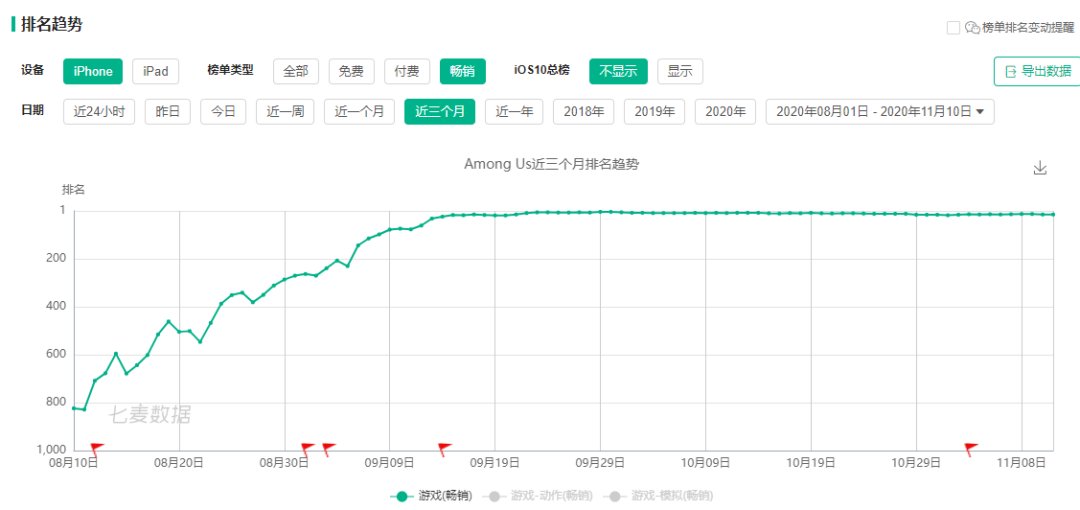
Task: Select 全部 chart type
Action: click(296, 72)
